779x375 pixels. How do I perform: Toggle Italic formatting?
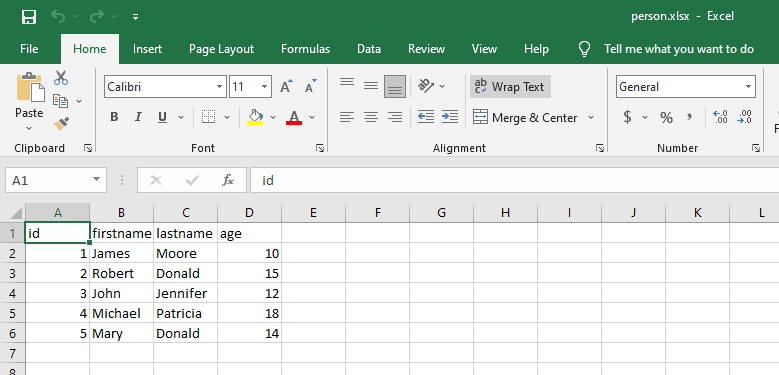point(138,117)
